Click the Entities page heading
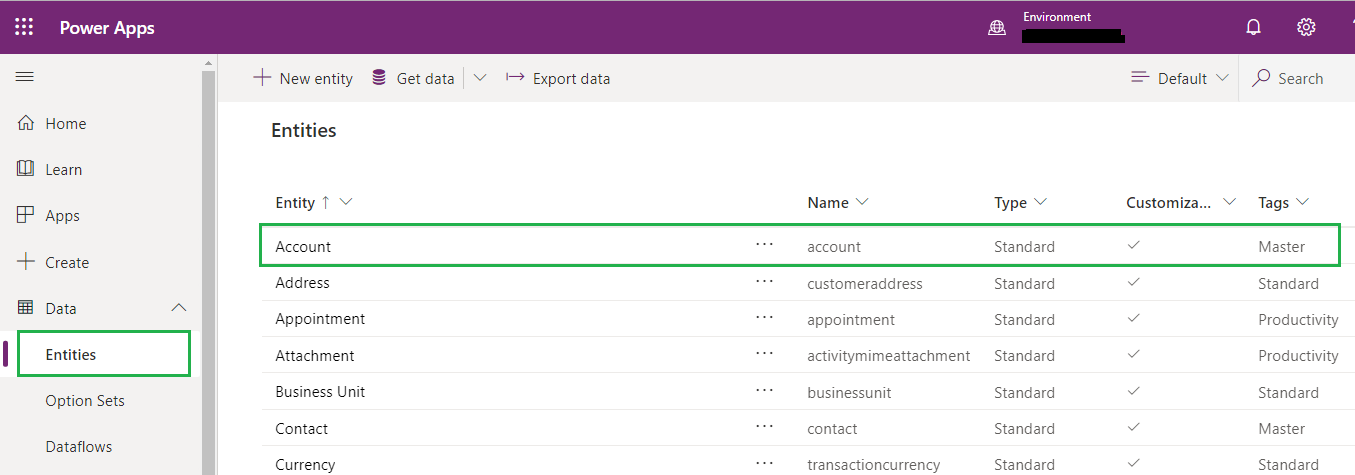 coord(304,131)
